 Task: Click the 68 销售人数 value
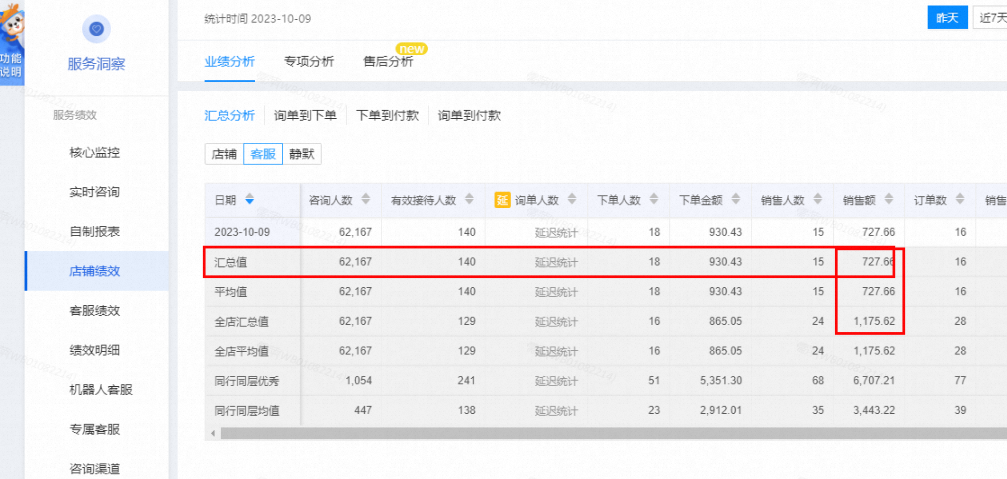coord(818,381)
